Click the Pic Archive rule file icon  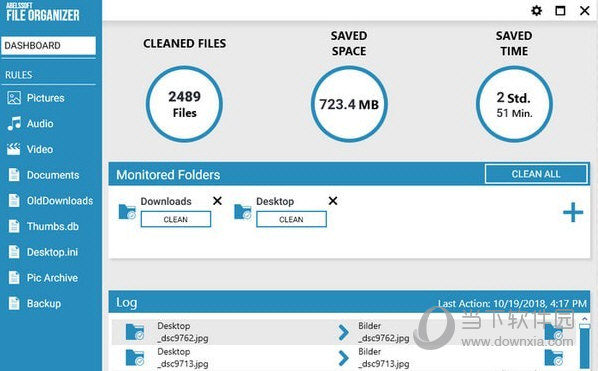click(x=14, y=278)
